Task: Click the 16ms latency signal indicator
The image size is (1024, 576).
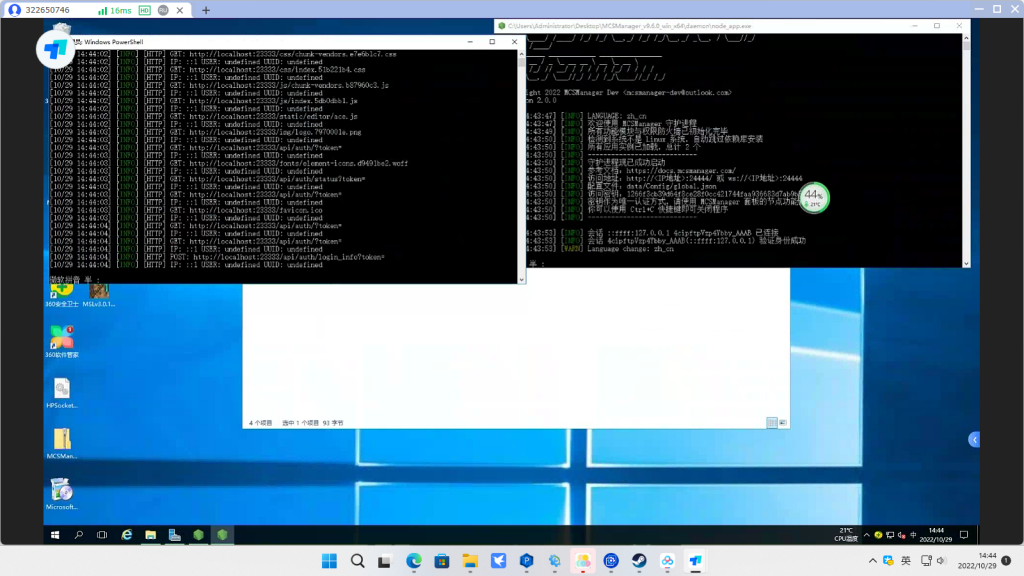Action: pyautogui.click(x=114, y=10)
